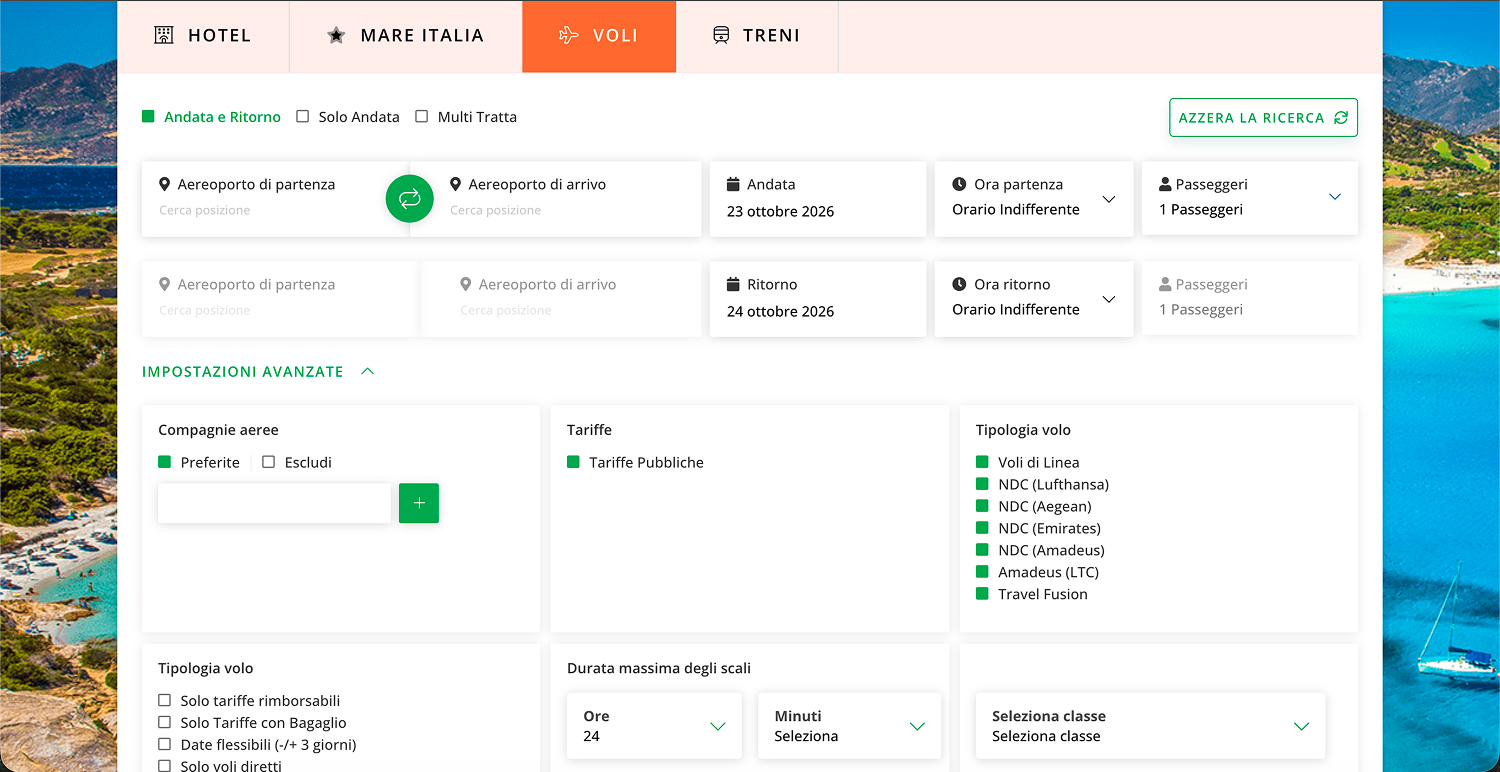Click Azzera la ricerca button

1264,118
